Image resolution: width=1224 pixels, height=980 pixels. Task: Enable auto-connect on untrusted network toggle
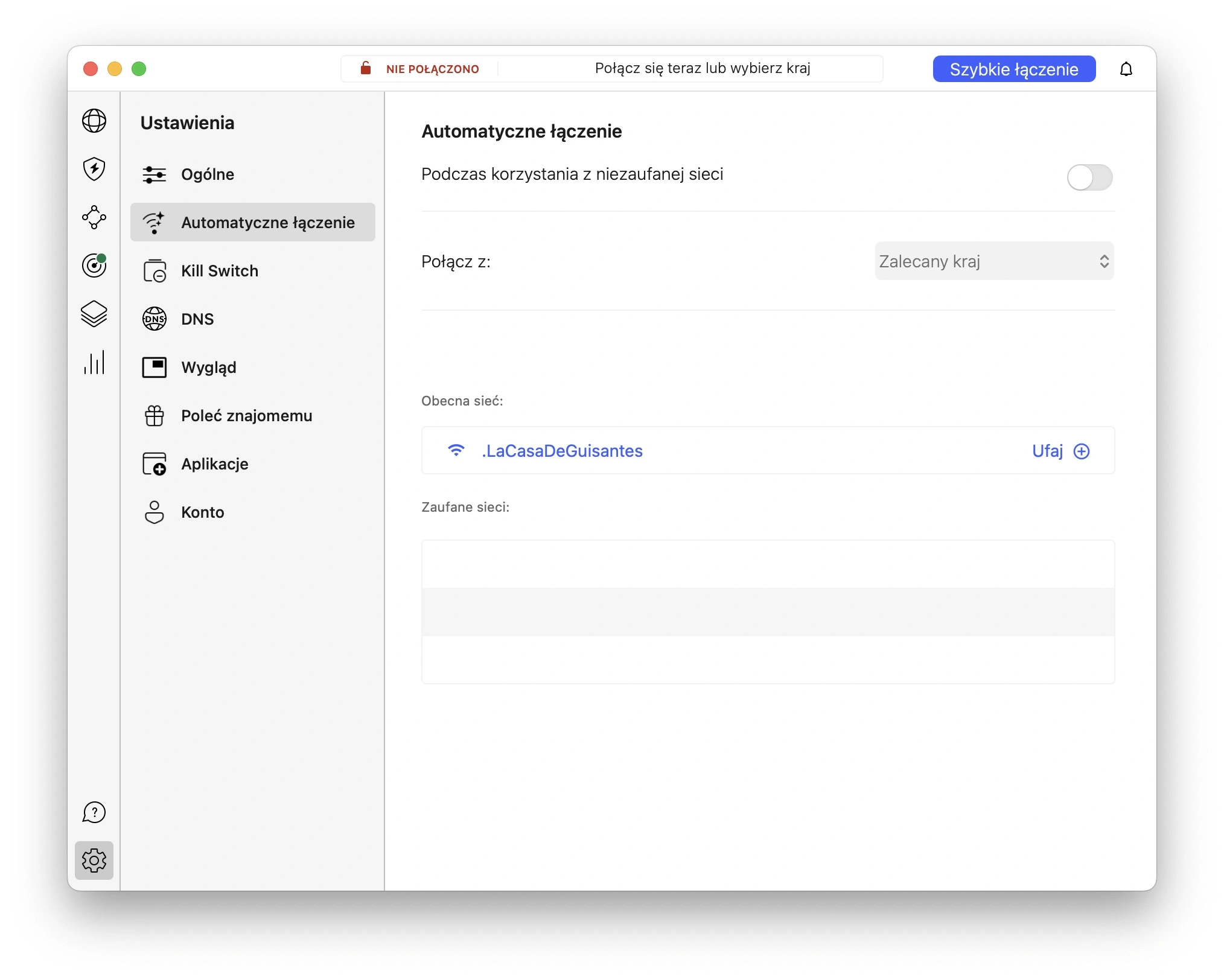1089,177
